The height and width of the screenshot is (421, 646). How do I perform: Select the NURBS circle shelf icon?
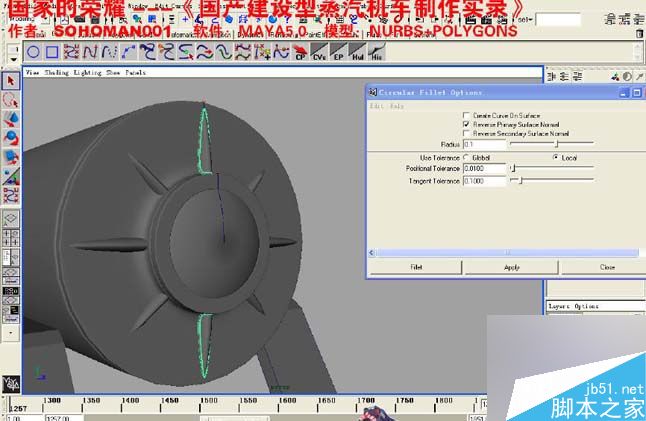click(x=33, y=52)
